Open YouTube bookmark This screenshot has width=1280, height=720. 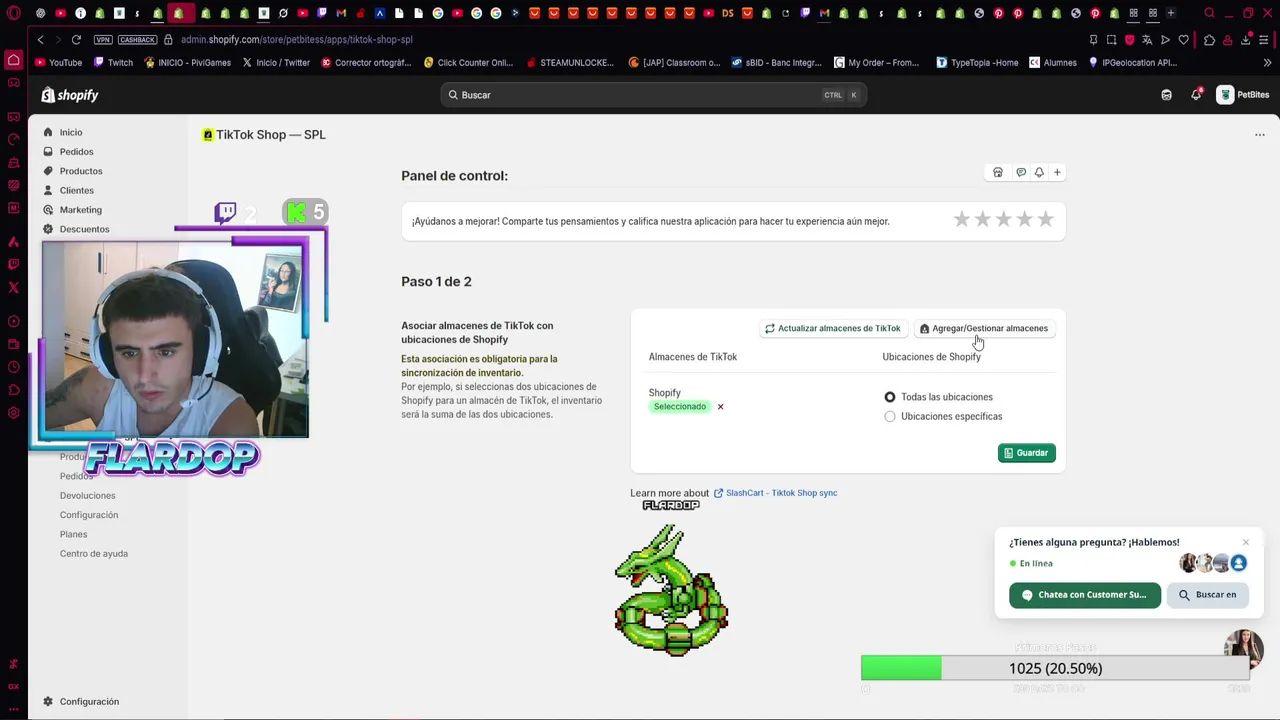(x=58, y=62)
